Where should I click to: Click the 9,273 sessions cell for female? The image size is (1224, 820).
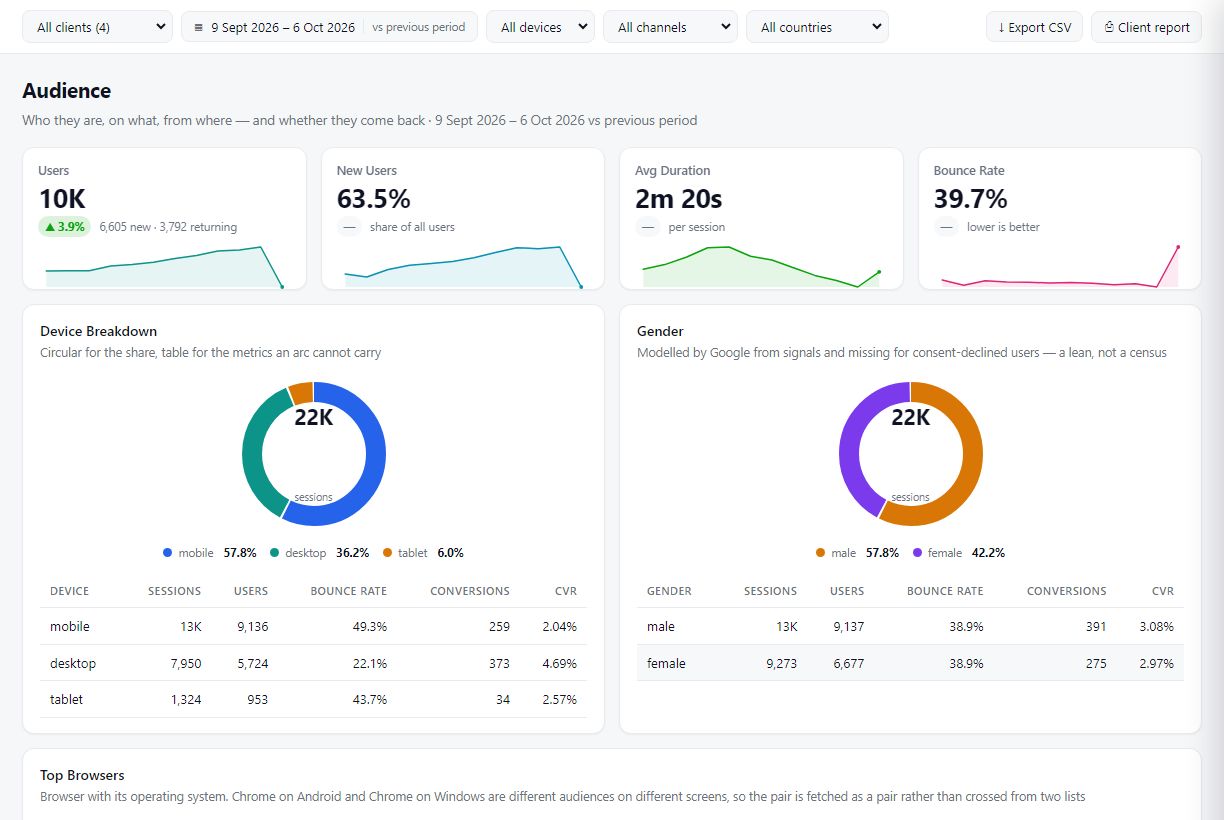(x=781, y=663)
